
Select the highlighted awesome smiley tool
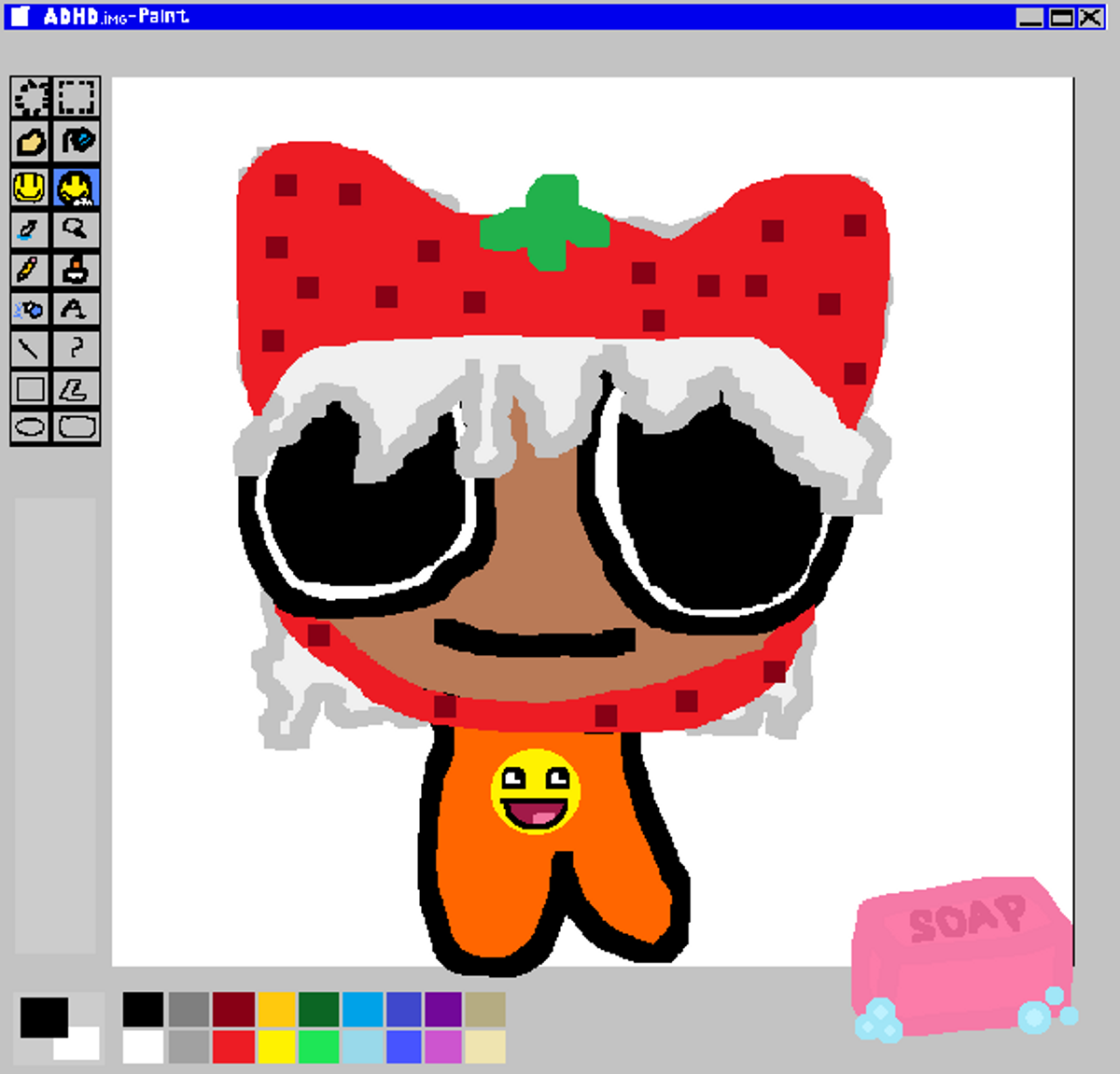pyautogui.click(x=77, y=188)
